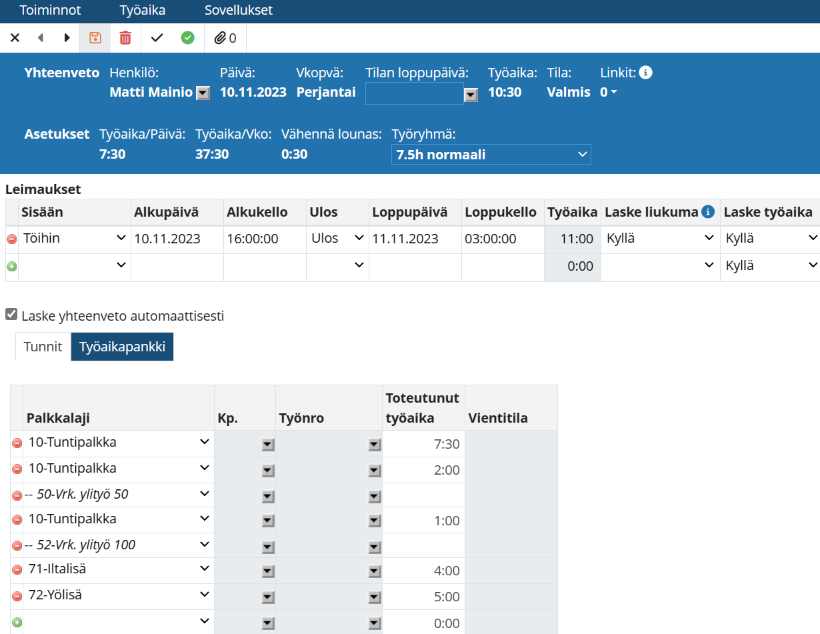Switch to the Tunnit tab

[42, 347]
